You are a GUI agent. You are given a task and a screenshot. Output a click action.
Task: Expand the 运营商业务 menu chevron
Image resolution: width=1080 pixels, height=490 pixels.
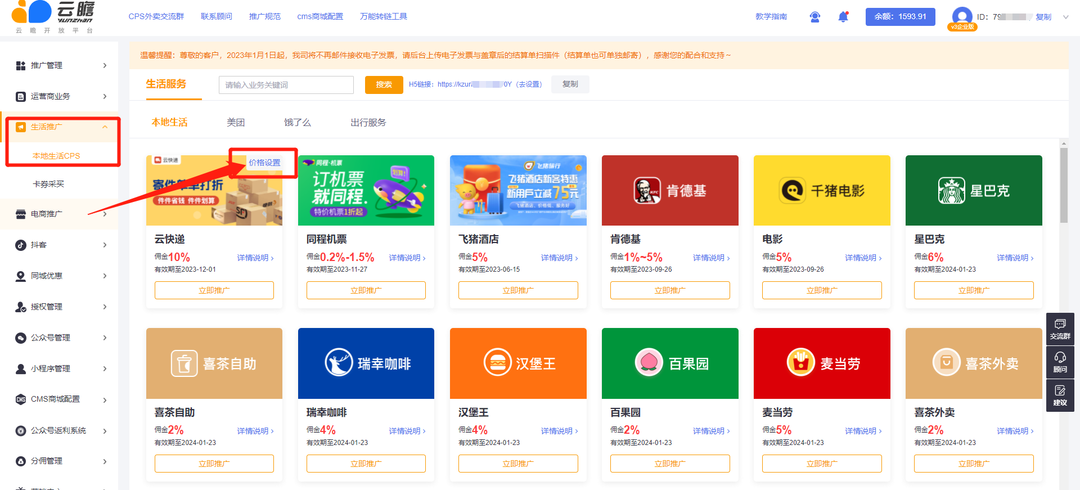105,96
